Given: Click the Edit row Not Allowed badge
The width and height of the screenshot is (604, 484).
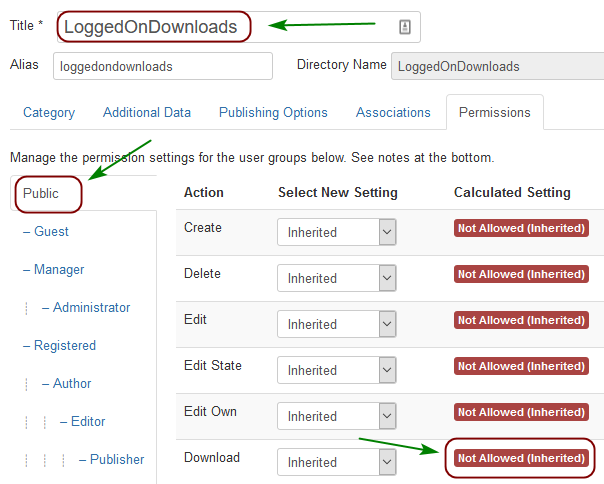Looking at the screenshot, I should click(521, 320).
